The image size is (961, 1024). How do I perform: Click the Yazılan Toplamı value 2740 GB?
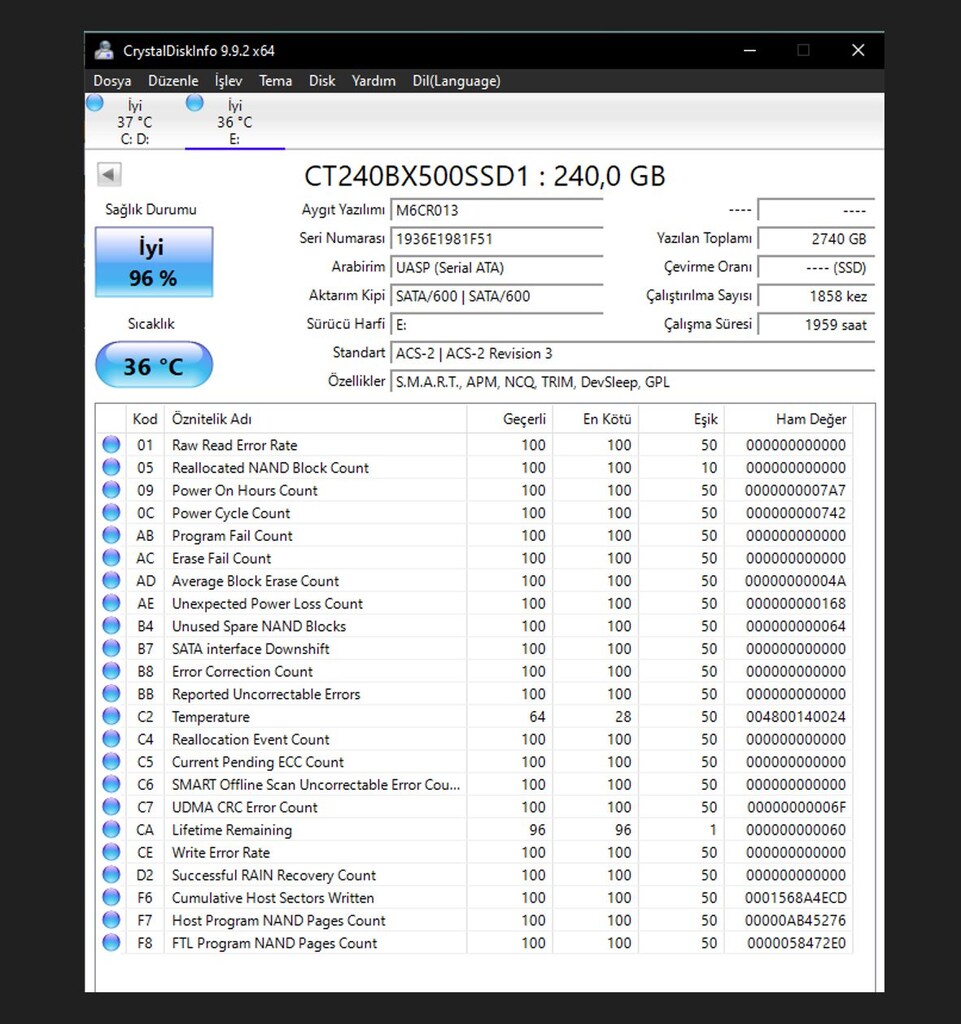click(815, 239)
